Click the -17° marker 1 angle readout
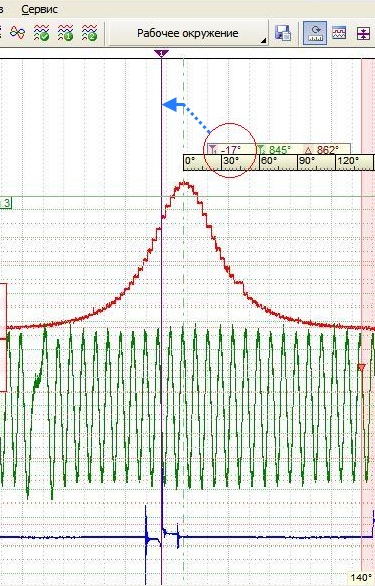The height and width of the screenshot is (586, 375). point(225,150)
